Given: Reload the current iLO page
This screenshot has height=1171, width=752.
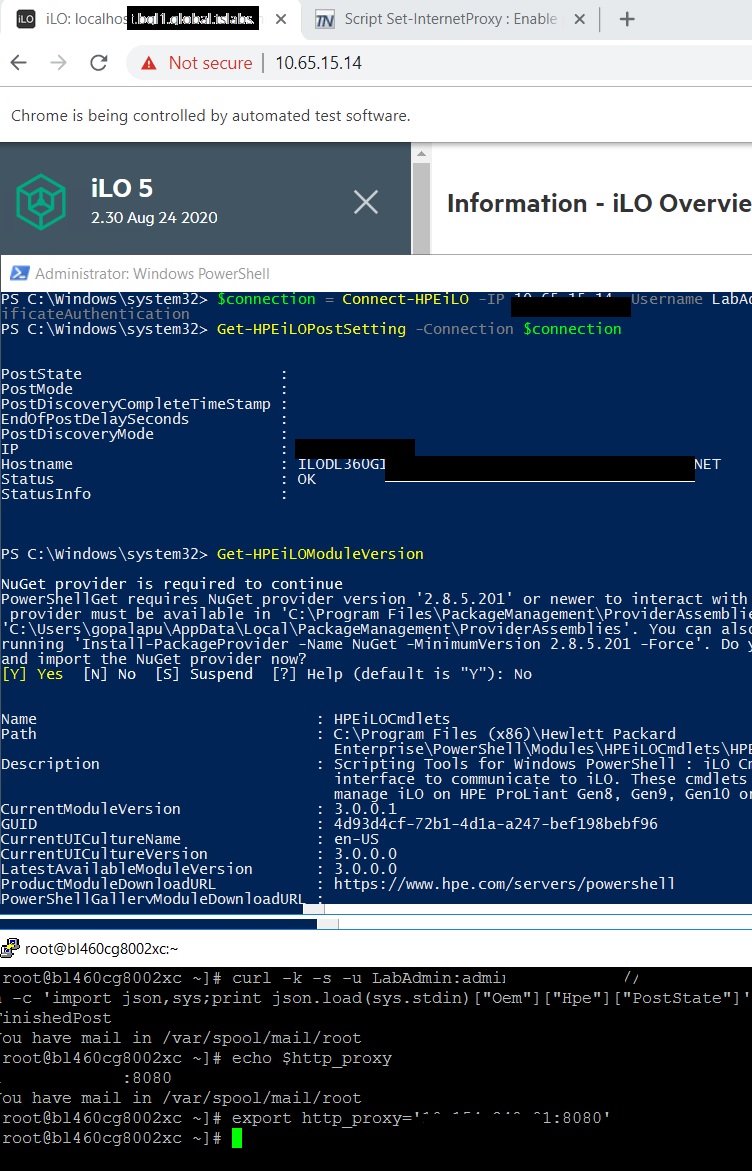Looking at the screenshot, I should [x=99, y=63].
